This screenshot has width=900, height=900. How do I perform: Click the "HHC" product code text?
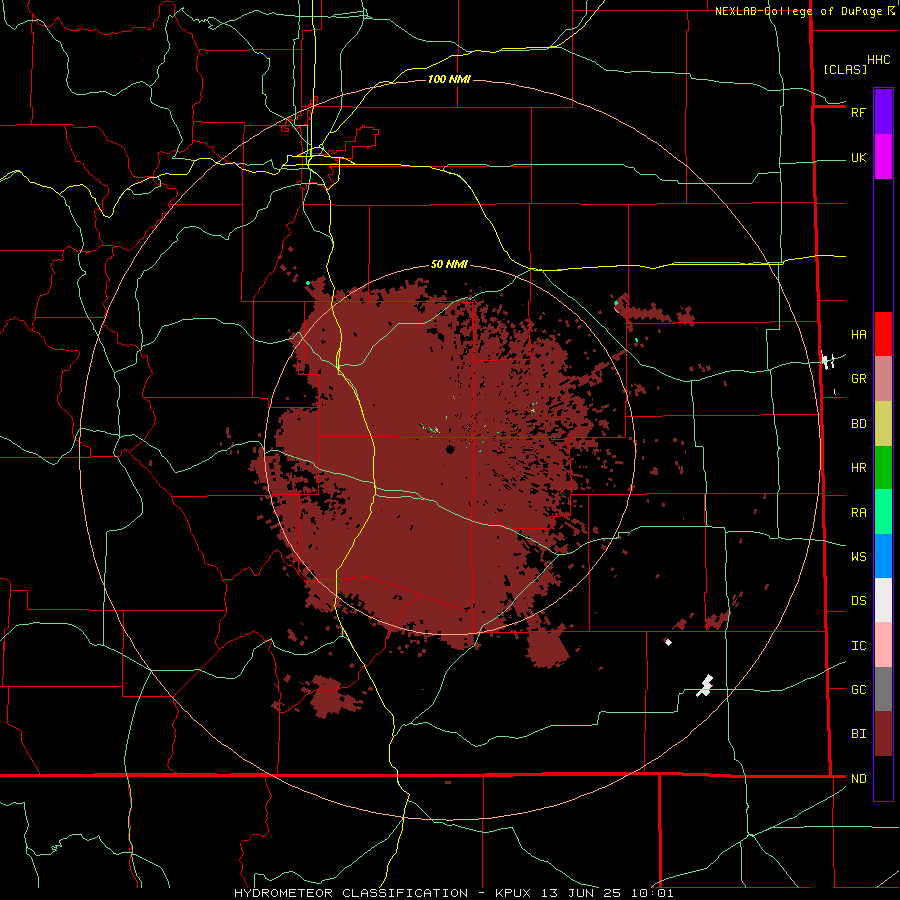click(x=878, y=60)
